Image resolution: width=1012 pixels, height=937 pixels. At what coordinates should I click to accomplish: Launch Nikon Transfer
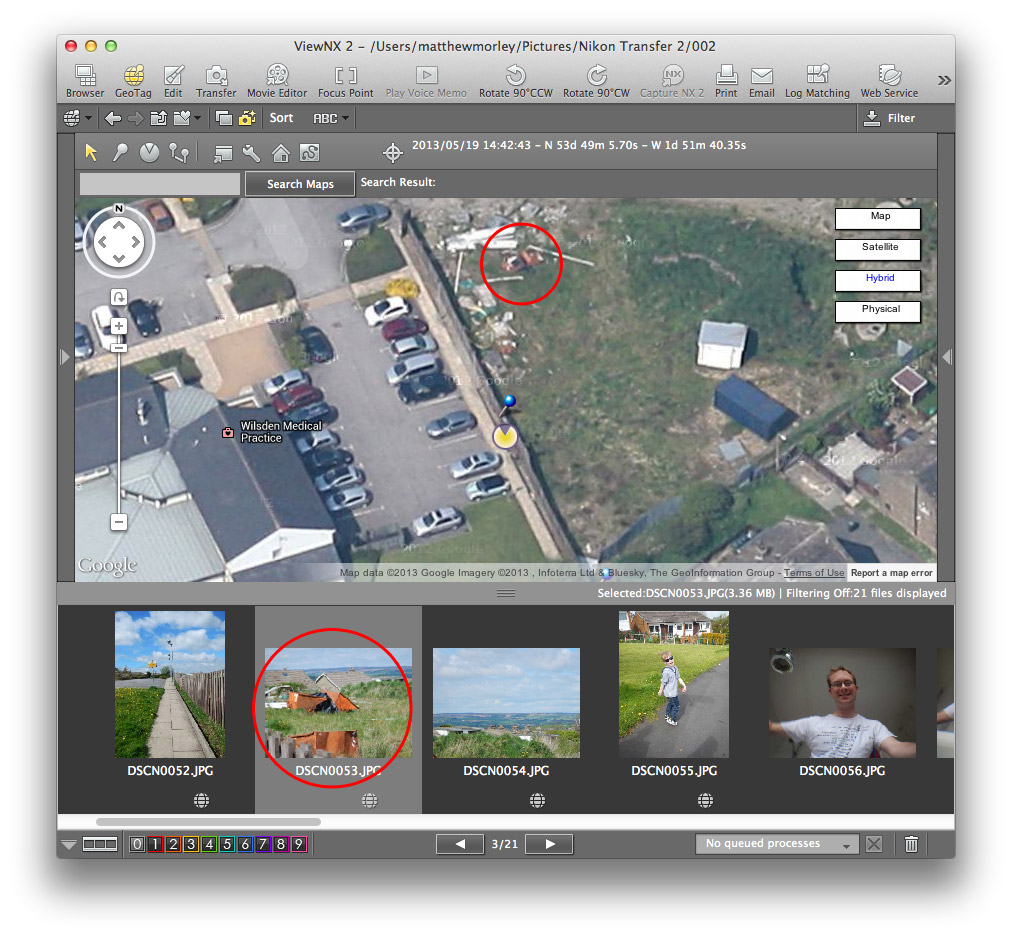[x=216, y=81]
